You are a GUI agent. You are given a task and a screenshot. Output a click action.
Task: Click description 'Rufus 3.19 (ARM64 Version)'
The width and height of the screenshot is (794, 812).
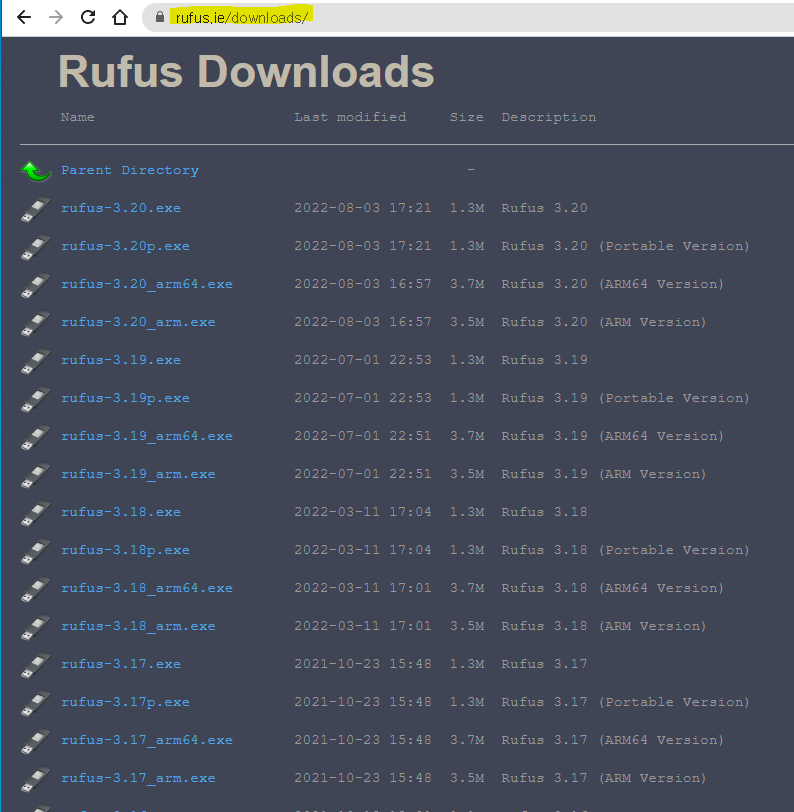(x=612, y=436)
